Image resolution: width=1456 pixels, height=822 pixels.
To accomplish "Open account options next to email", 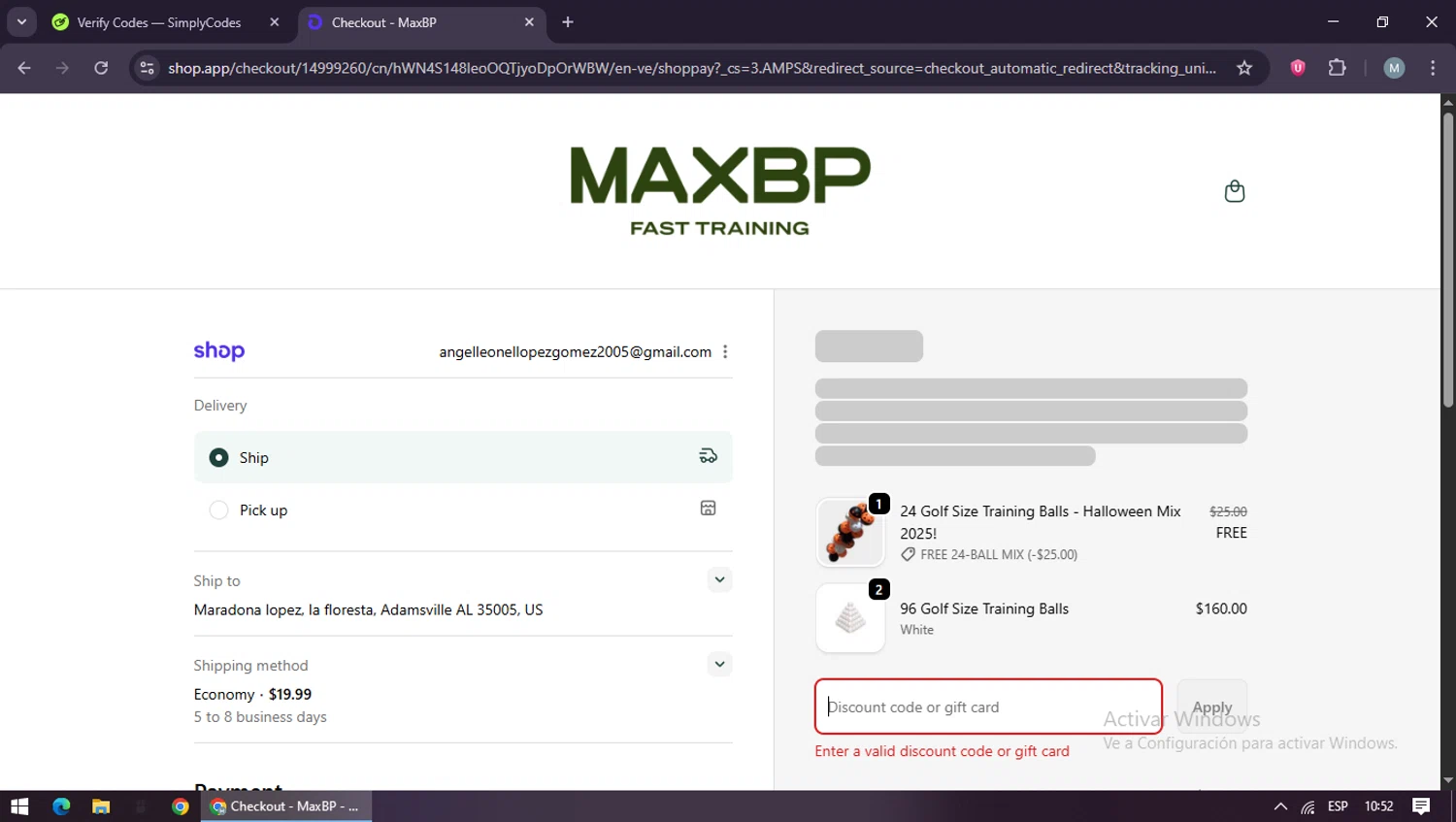I will 725,352.
